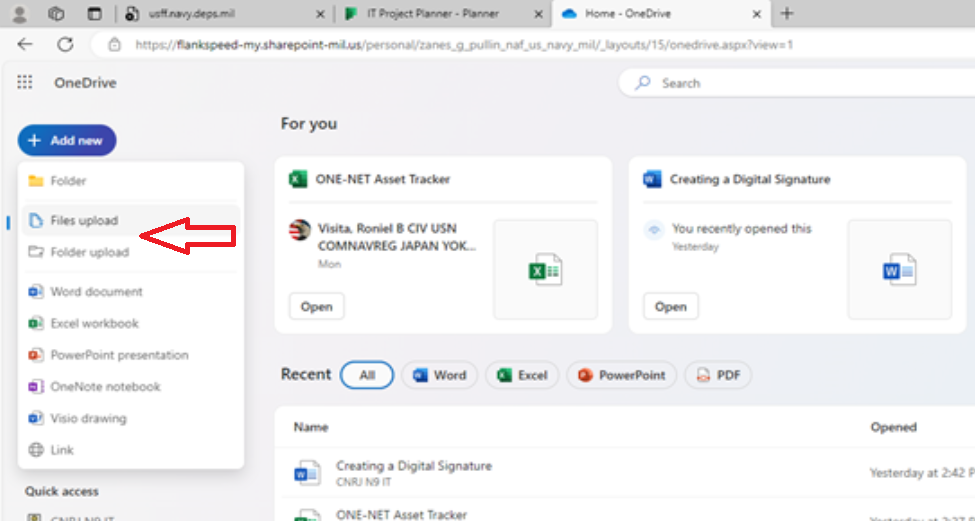Image resolution: width=975 pixels, height=521 pixels.
Task: Click the OneNote notebook icon in menu
Action: click(x=36, y=387)
